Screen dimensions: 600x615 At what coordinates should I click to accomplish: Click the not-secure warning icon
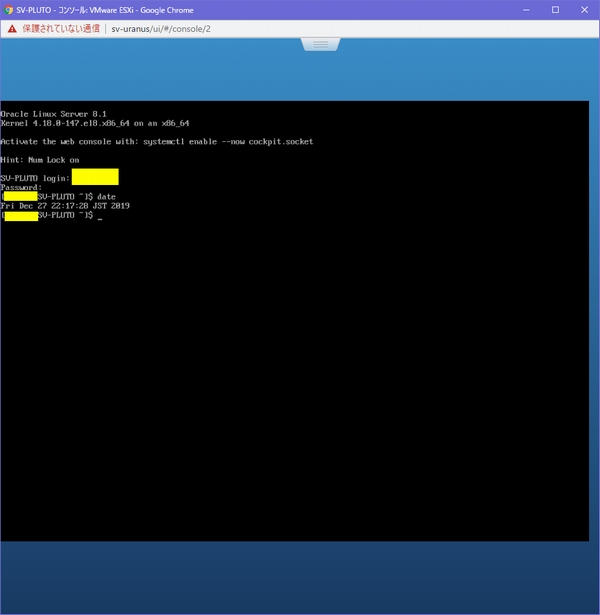(12, 29)
